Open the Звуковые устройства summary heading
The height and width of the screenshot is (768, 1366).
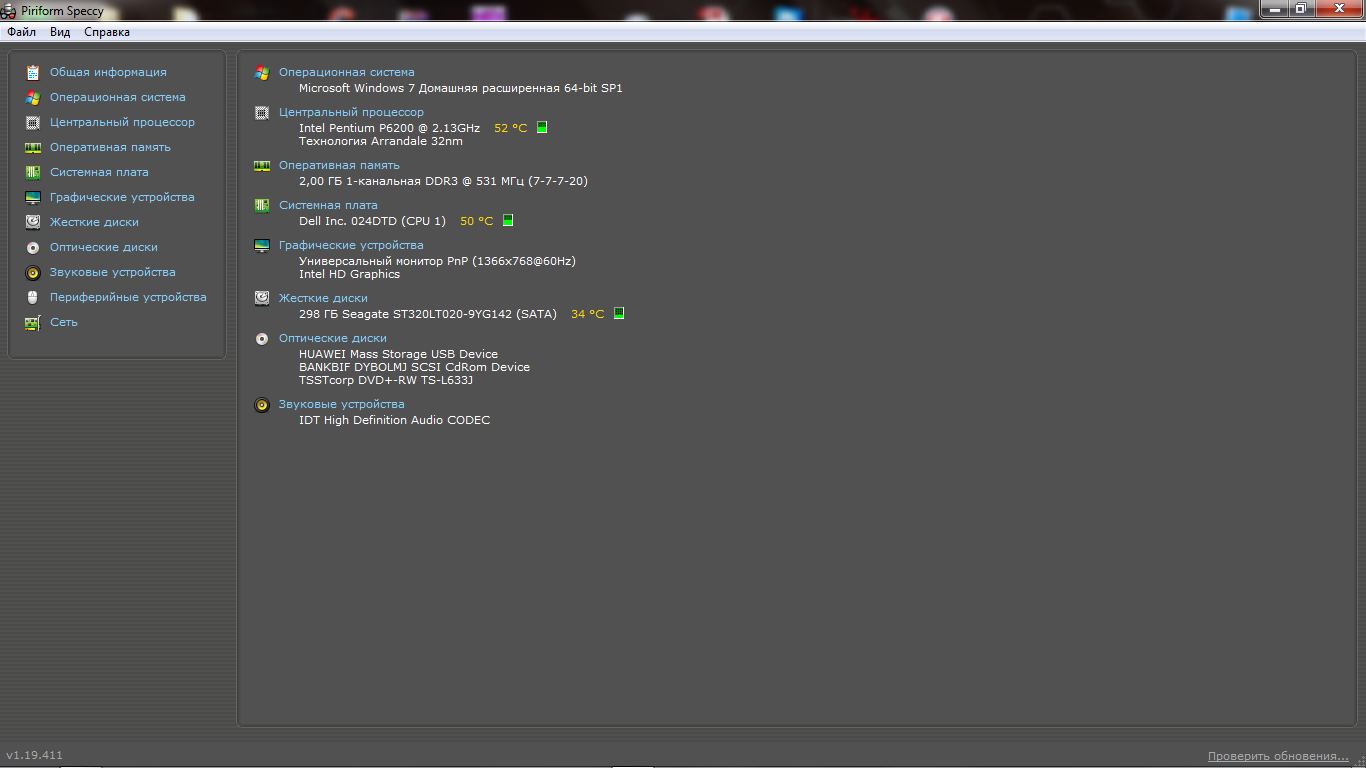point(342,404)
